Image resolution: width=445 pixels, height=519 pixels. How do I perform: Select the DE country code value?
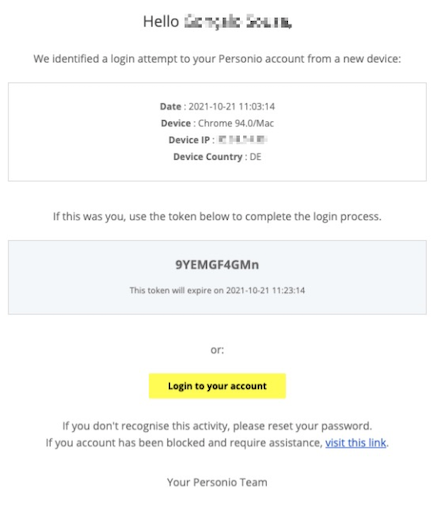(x=255, y=157)
